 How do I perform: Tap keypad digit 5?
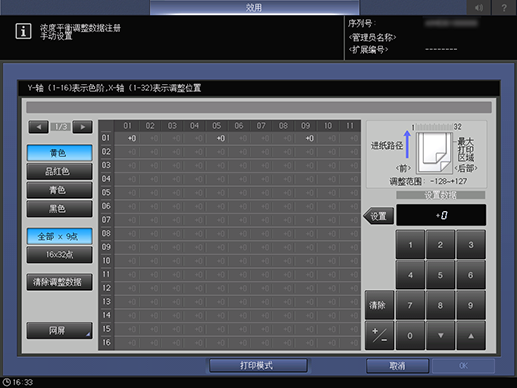point(440,275)
